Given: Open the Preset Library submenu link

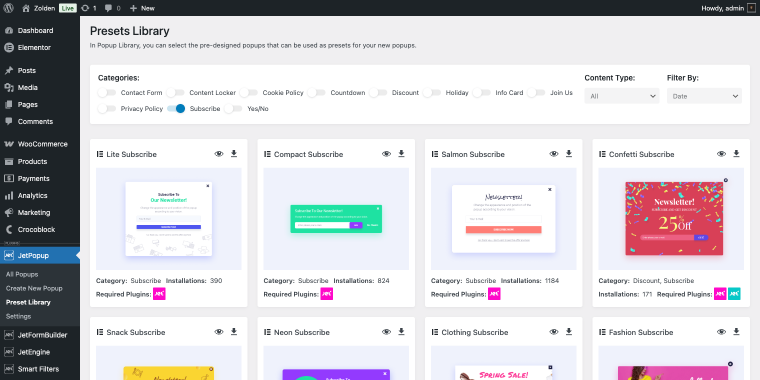Looking at the screenshot, I should (x=28, y=302).
